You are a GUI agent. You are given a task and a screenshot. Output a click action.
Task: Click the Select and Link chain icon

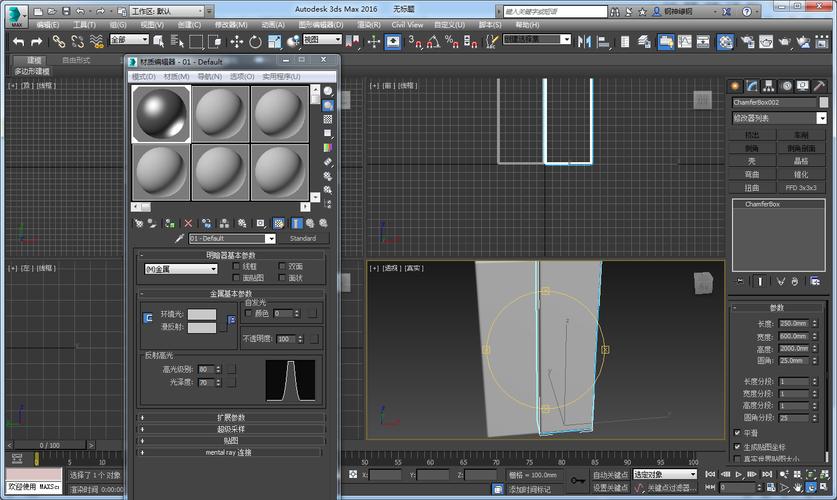tap(58, 41)
